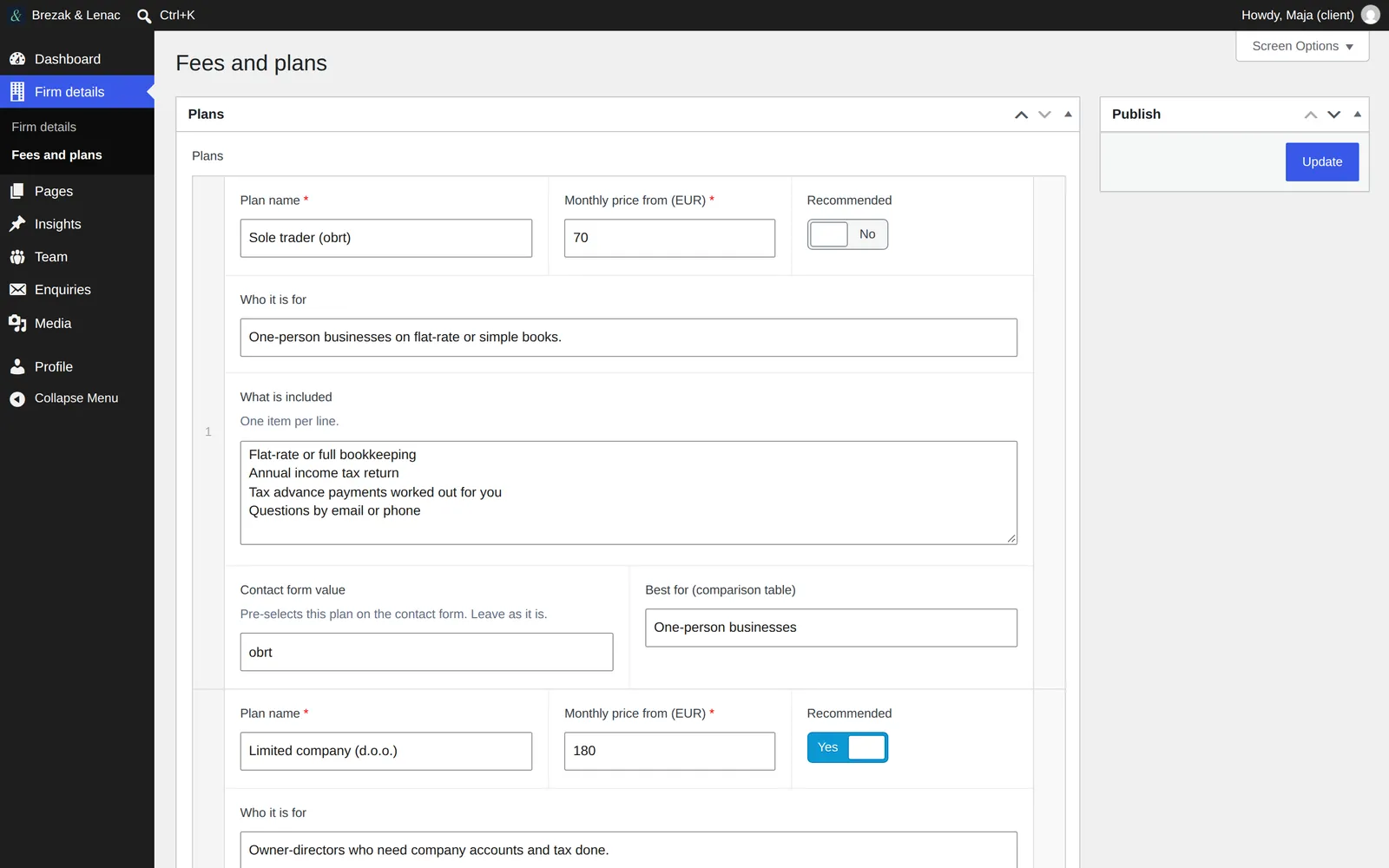Open the Fees and plans submenu item
The width and height of the screenshot is (1389, 868).
[x=56, y=155]
